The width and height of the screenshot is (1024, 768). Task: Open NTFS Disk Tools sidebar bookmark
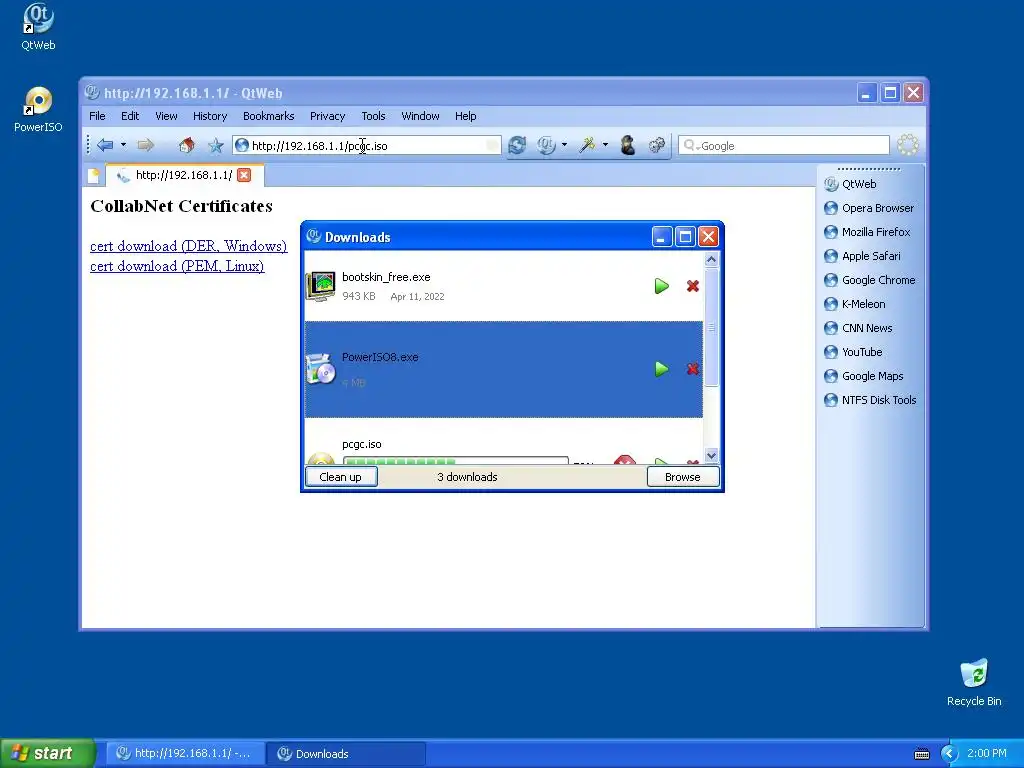coord(870,400)
